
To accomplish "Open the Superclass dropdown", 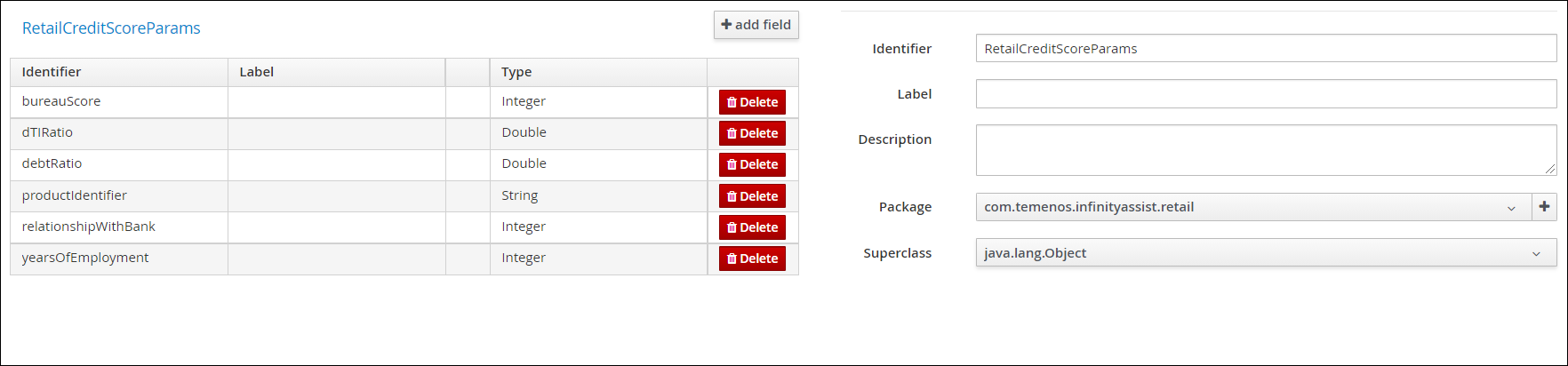I will [x=1266, y=253].
